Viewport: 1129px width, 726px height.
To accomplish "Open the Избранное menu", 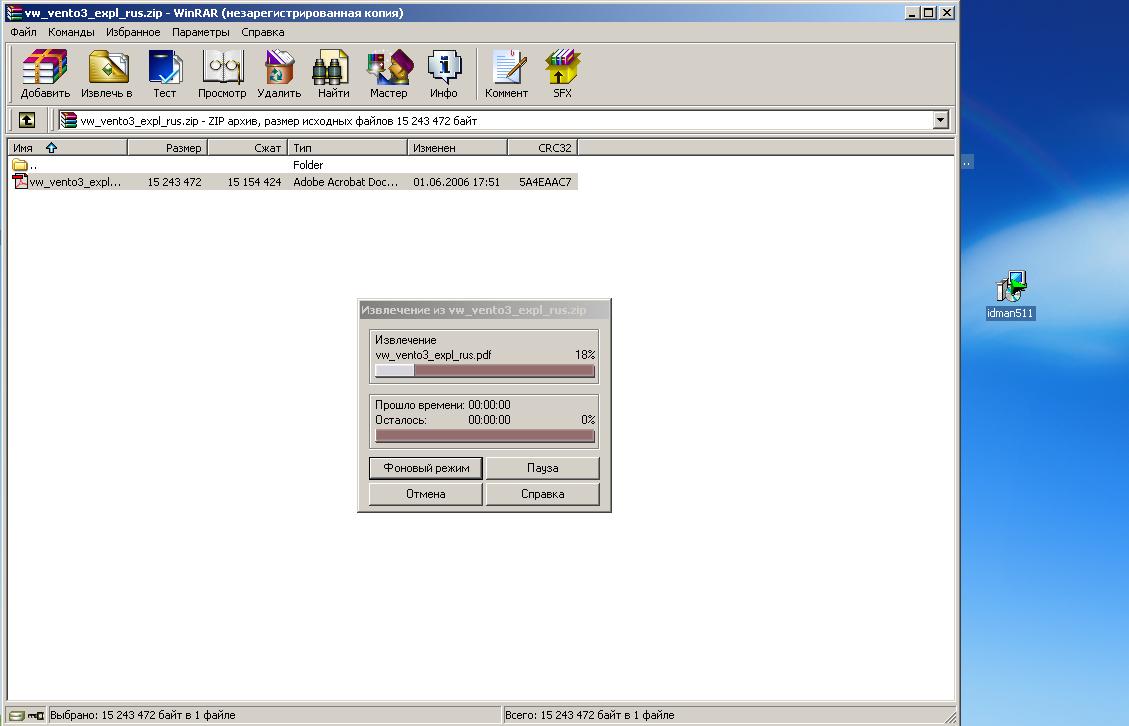I will pos(132,32).
